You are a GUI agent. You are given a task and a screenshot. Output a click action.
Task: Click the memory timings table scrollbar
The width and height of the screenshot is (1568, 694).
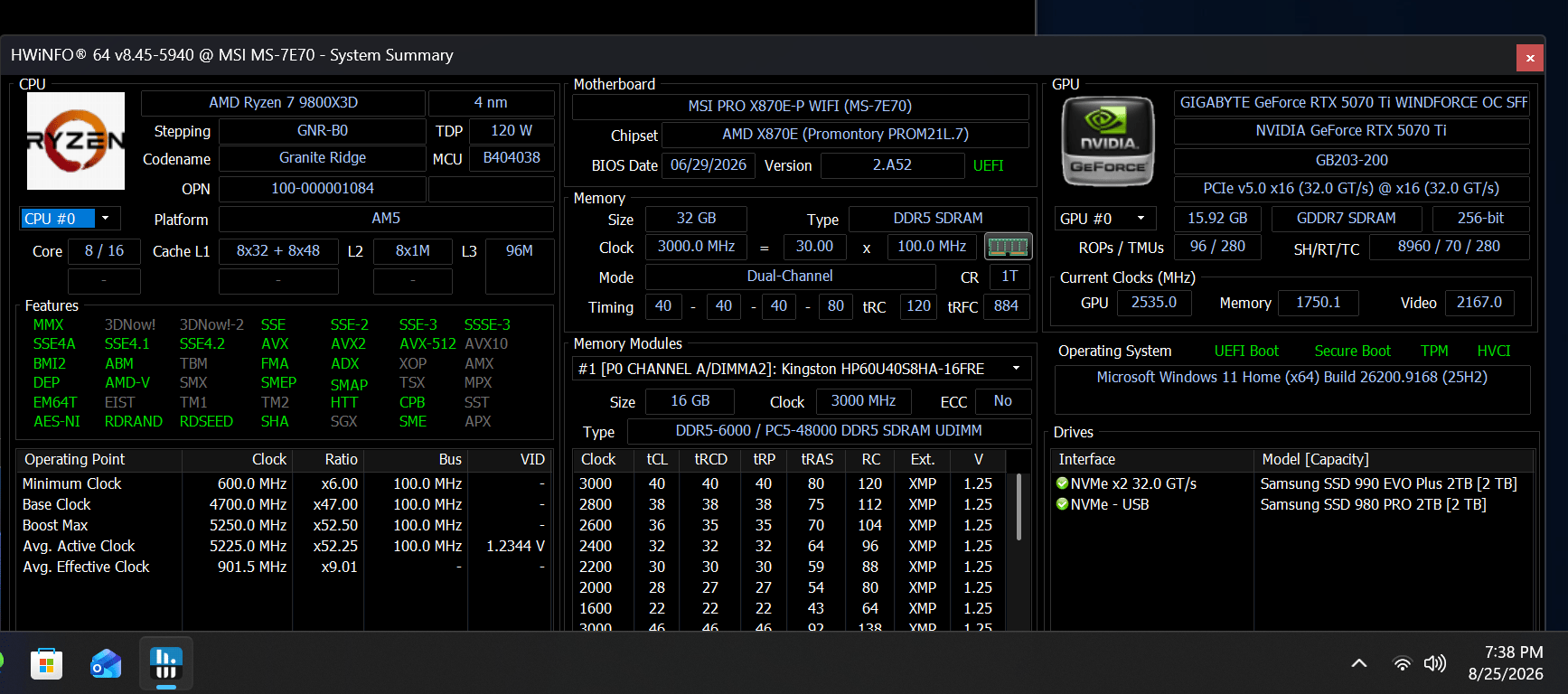pos(1019,507)
